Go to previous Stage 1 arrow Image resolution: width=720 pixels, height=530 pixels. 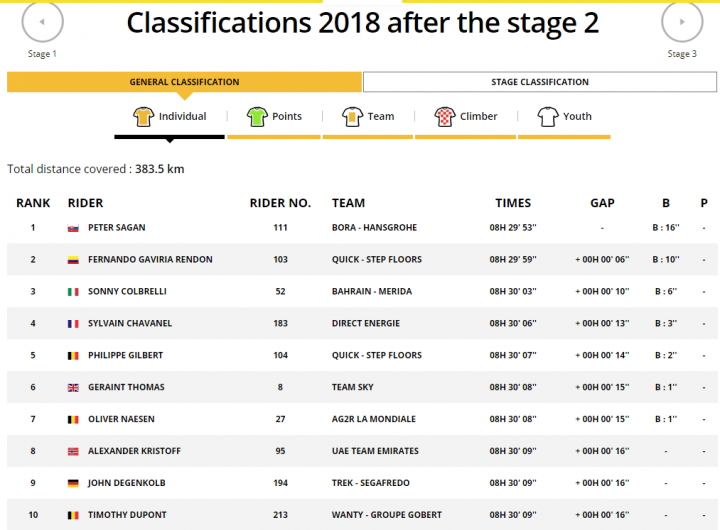pyautogui.click(x=42, y=22)
